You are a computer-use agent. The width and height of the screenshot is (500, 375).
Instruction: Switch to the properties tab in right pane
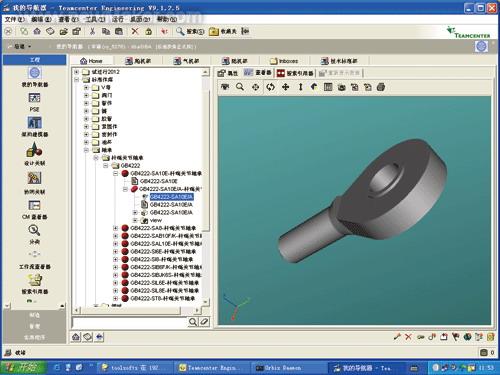click(x=228, y=73)
